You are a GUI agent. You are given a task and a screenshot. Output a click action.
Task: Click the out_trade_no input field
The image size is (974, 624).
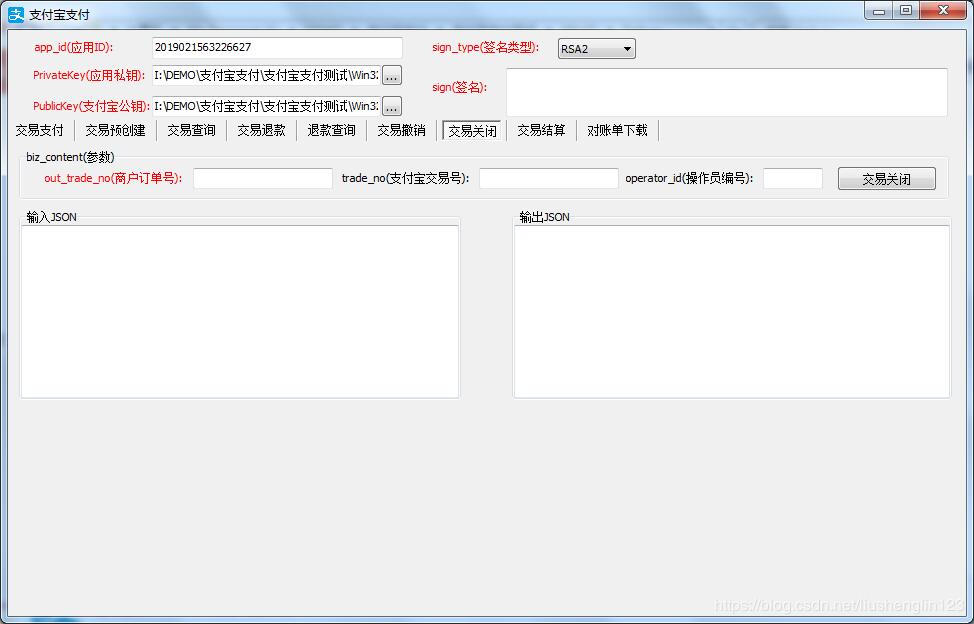[x=263, y=179]
